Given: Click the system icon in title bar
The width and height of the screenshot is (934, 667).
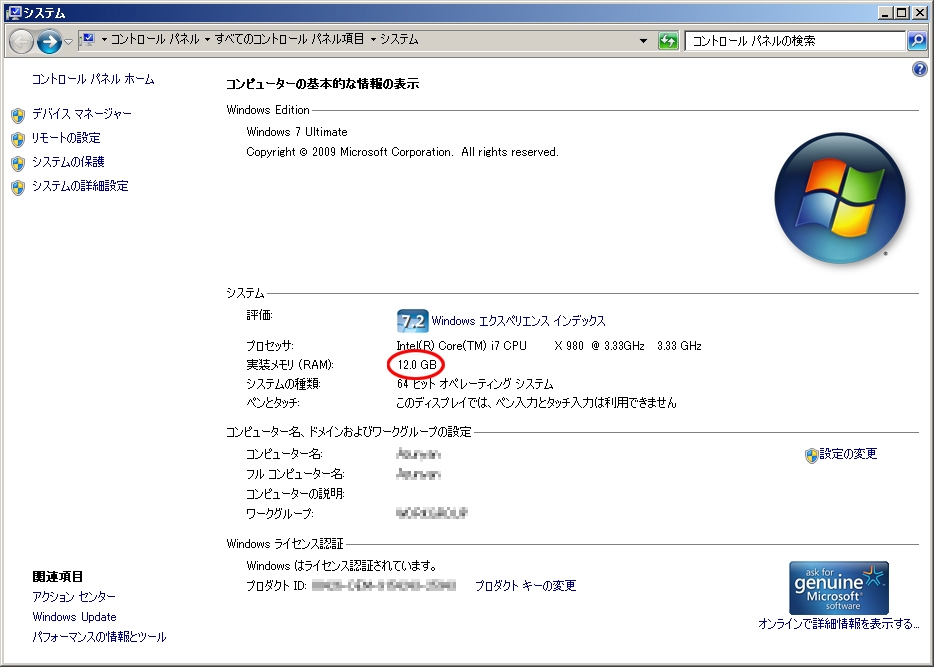Looking at the screenshot, I should click(x=13, y=13).
